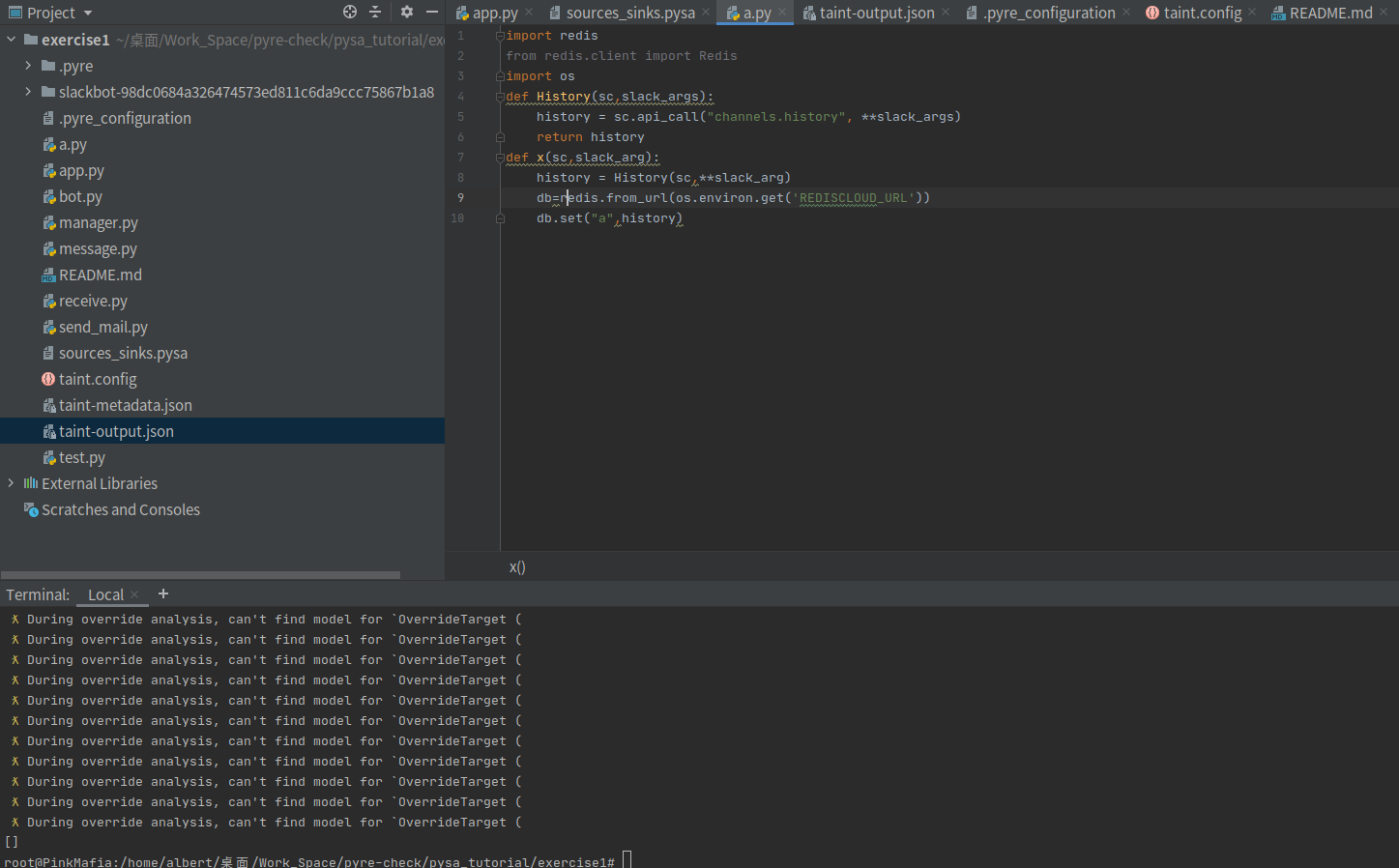Click the error badge on taint.config tab
1399x868 pixels.
[x=1151, y=13]
